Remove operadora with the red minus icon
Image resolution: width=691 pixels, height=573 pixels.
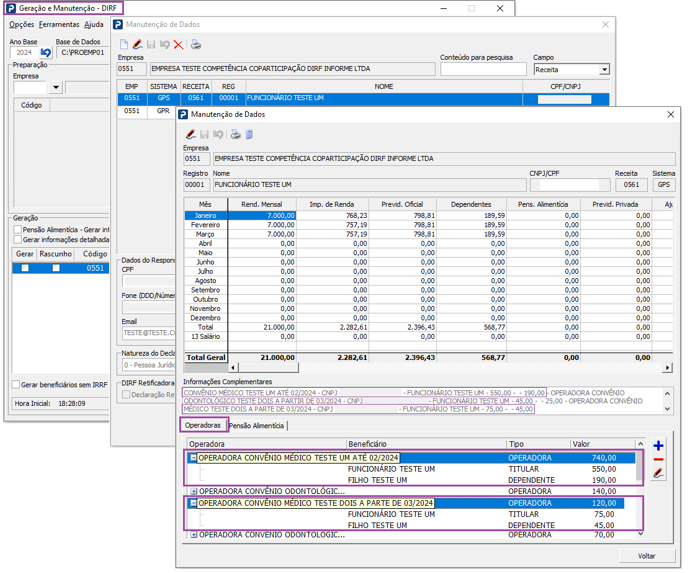(658, 459)
